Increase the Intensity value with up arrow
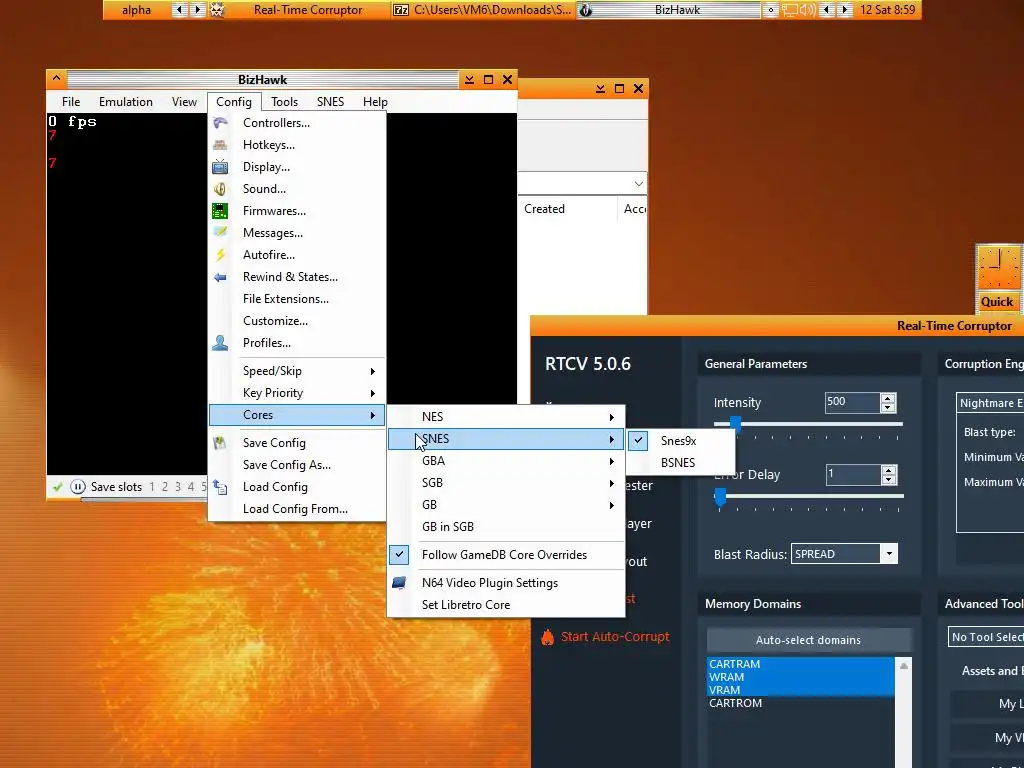 888,398
